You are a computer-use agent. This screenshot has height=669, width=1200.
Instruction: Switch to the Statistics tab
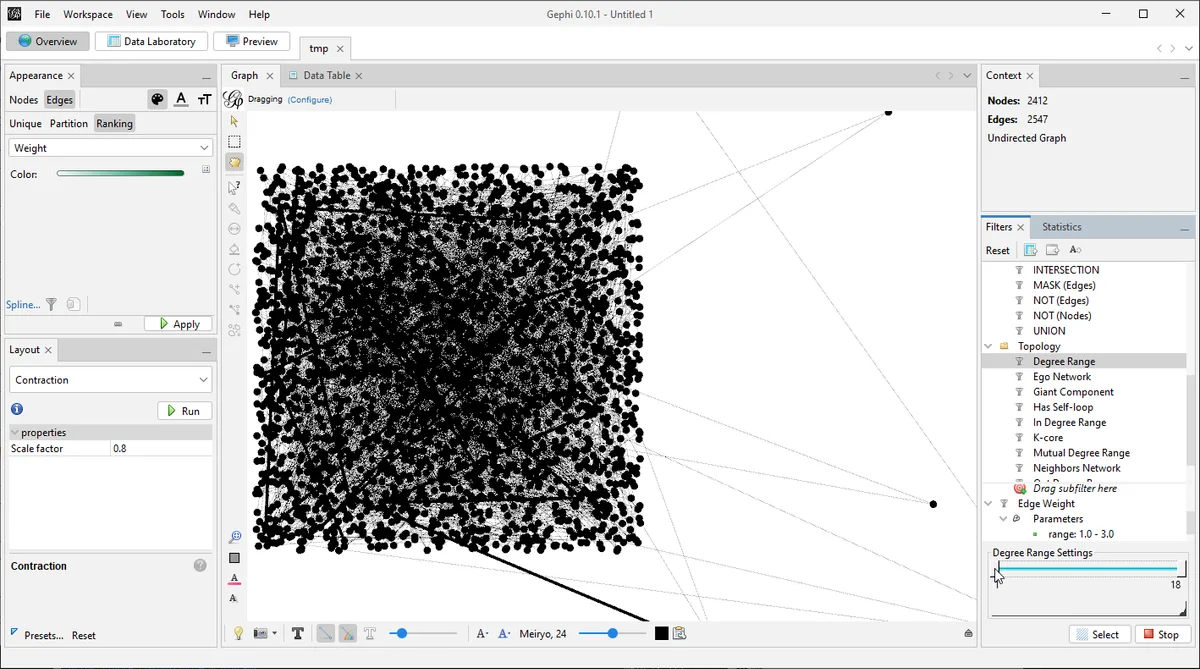pos(1061,227)
